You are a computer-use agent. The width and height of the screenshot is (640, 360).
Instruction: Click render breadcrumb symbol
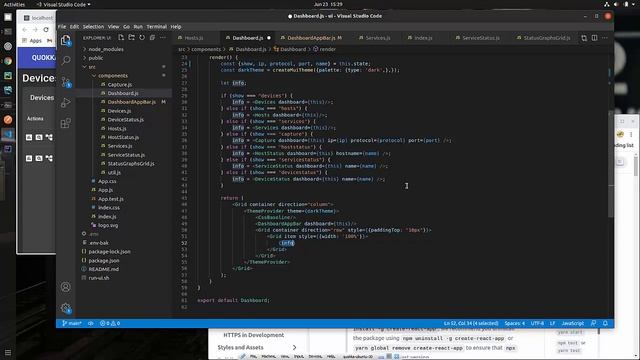pos(324,49)
